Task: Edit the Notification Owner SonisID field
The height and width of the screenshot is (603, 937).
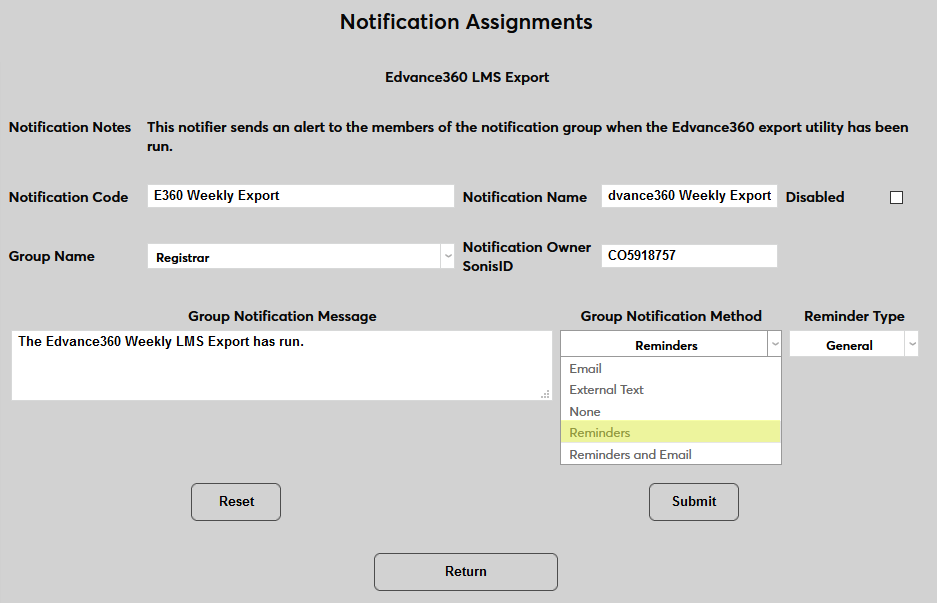Action: click(x=689, y=256)
